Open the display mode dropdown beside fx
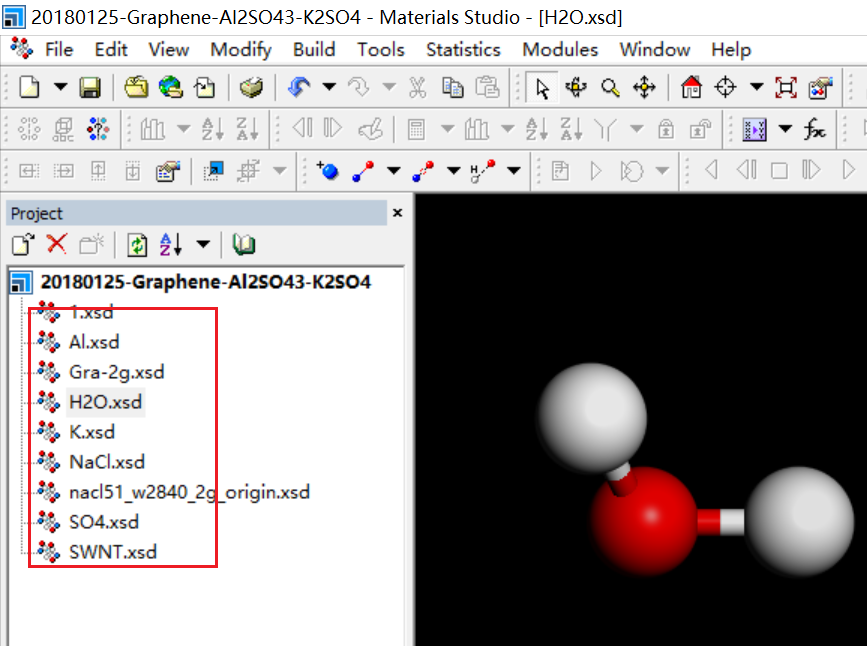The width and height of the screenshot is (867, 646). pos(785,129)
